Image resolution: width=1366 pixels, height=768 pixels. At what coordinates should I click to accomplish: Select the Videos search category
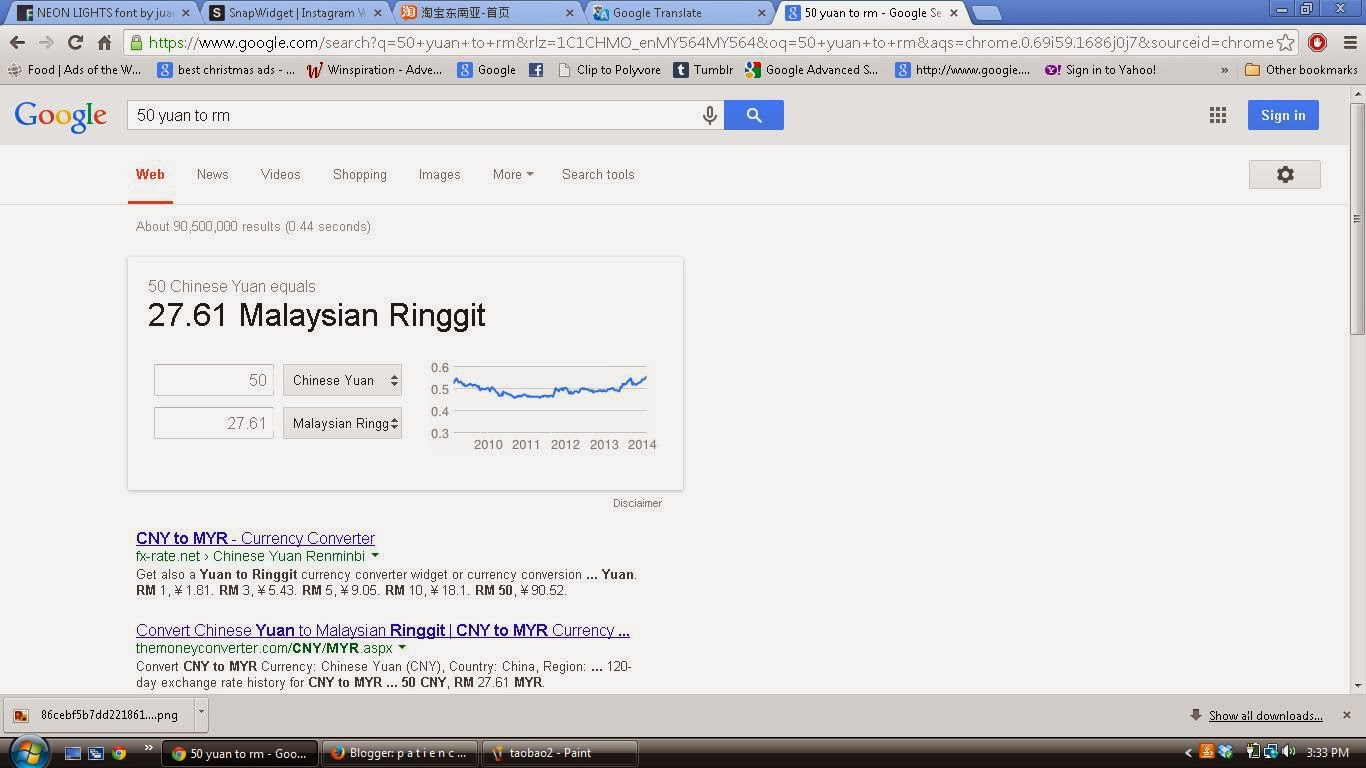pyautogui.click(x=281, y=174)
